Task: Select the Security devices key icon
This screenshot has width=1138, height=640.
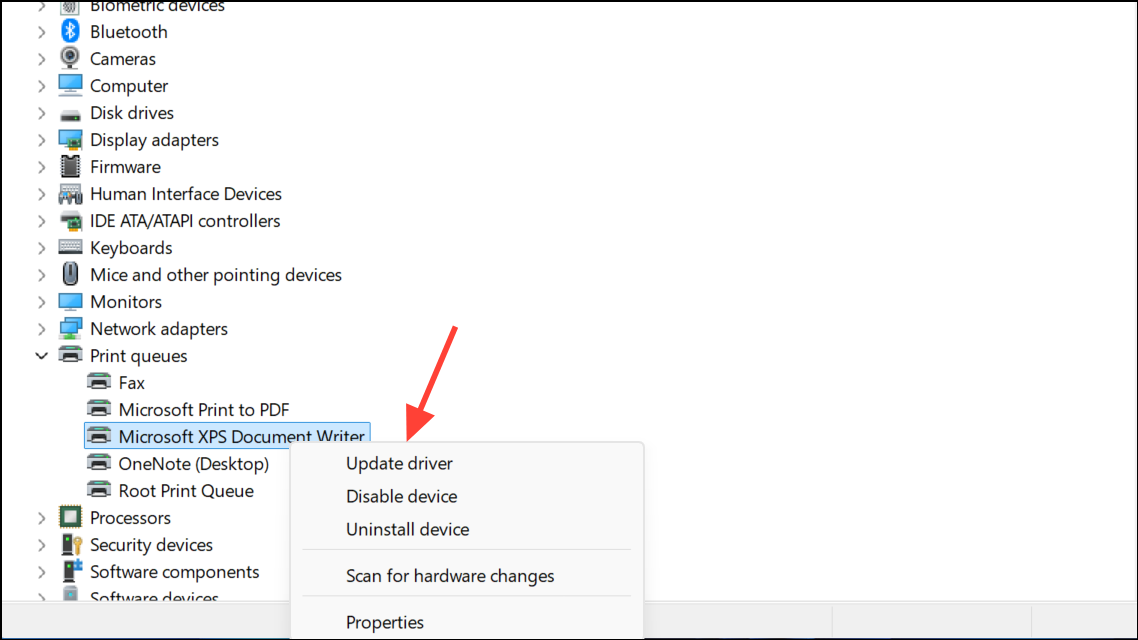Action: [x=71, y=544]
